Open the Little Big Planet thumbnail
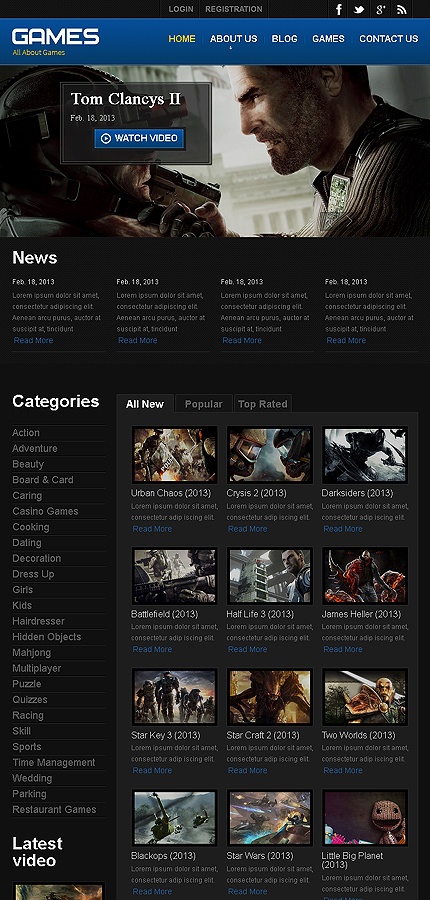Viewport: 430px width, 900px height. [365, 818]
